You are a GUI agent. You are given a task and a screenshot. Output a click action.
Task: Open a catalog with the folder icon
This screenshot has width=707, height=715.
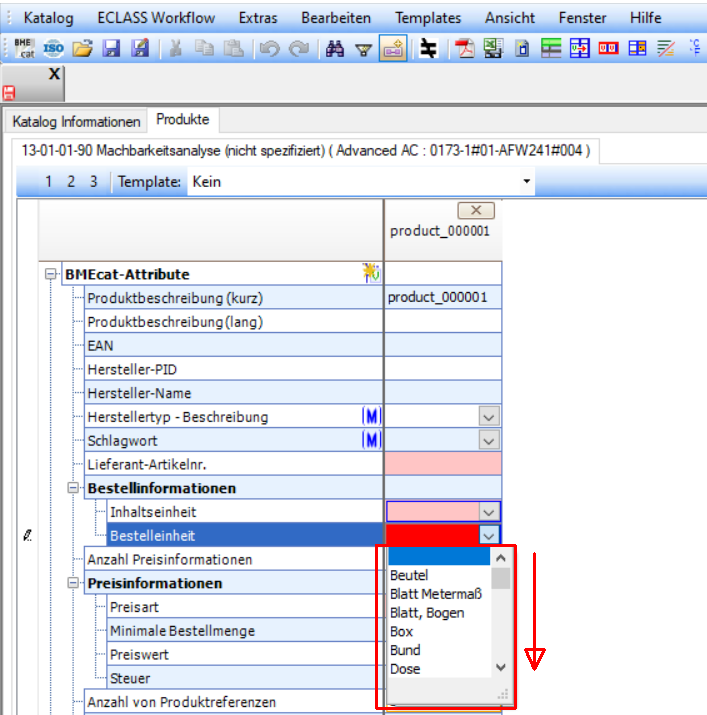pos(83,48)
